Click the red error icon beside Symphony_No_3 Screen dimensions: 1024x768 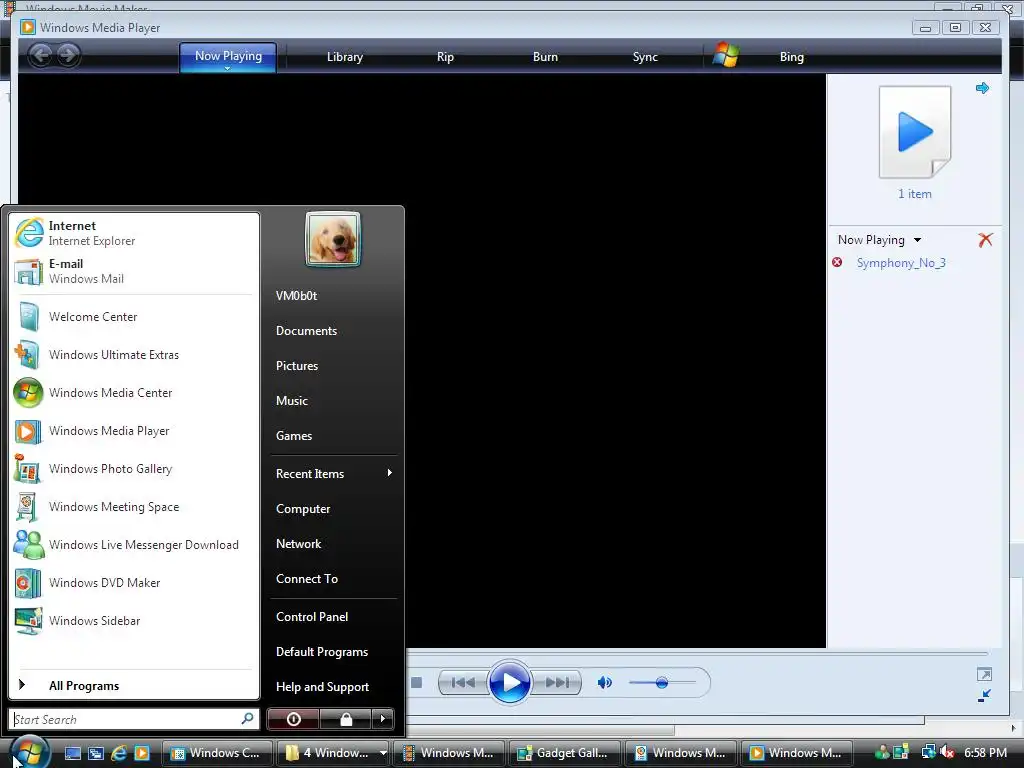tap(837, 263)
